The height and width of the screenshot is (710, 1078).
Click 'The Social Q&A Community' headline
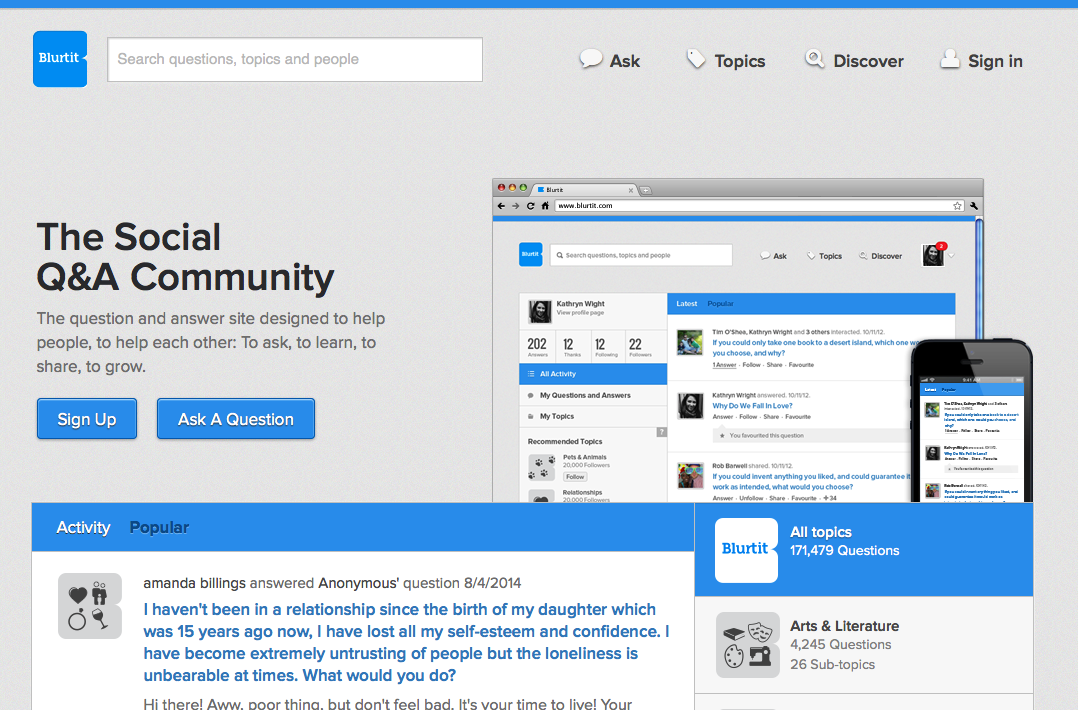[186, 257]
